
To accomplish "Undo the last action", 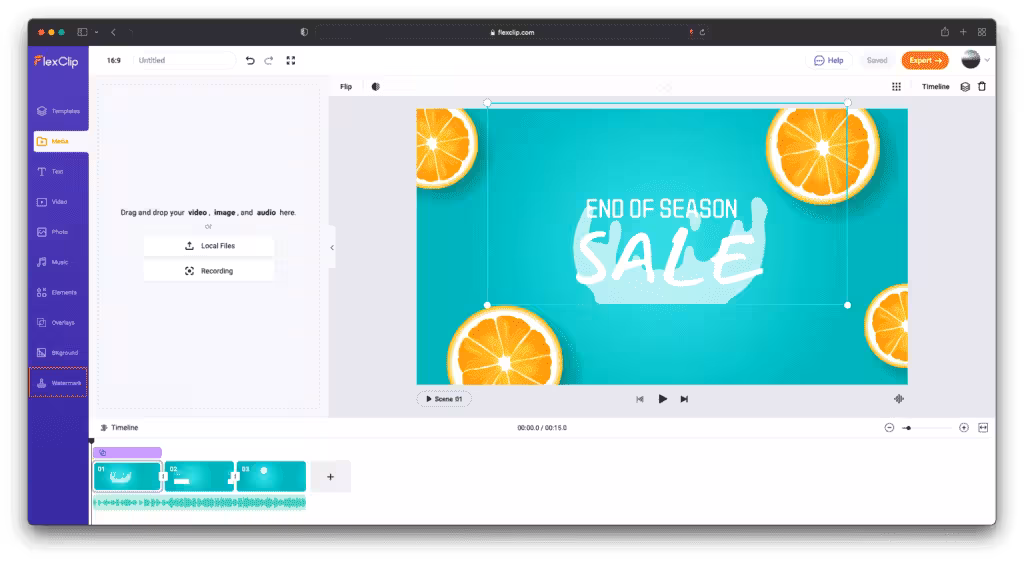I will [x=250, y=60].
